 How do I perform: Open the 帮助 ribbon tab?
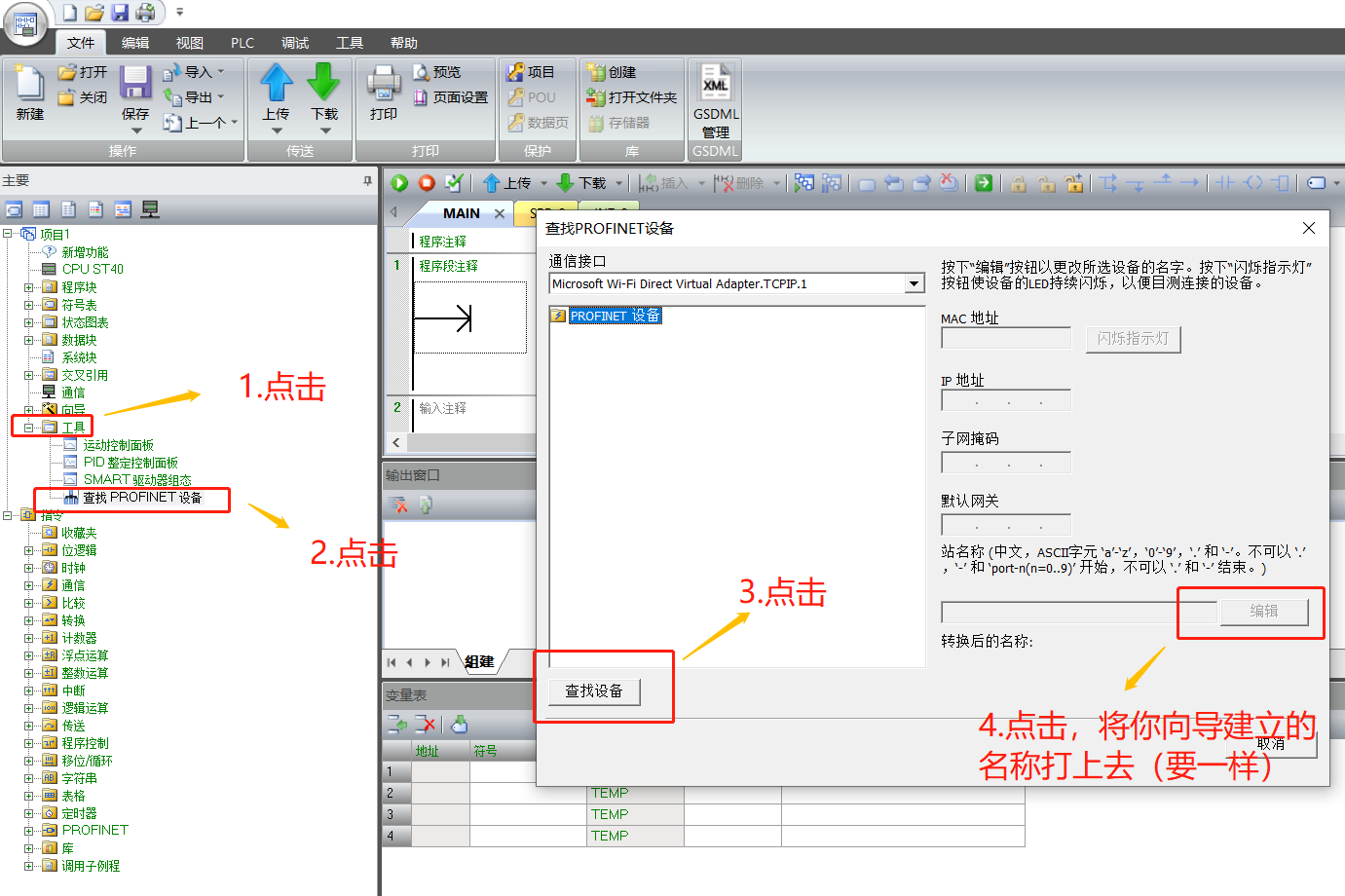(404, 43)
